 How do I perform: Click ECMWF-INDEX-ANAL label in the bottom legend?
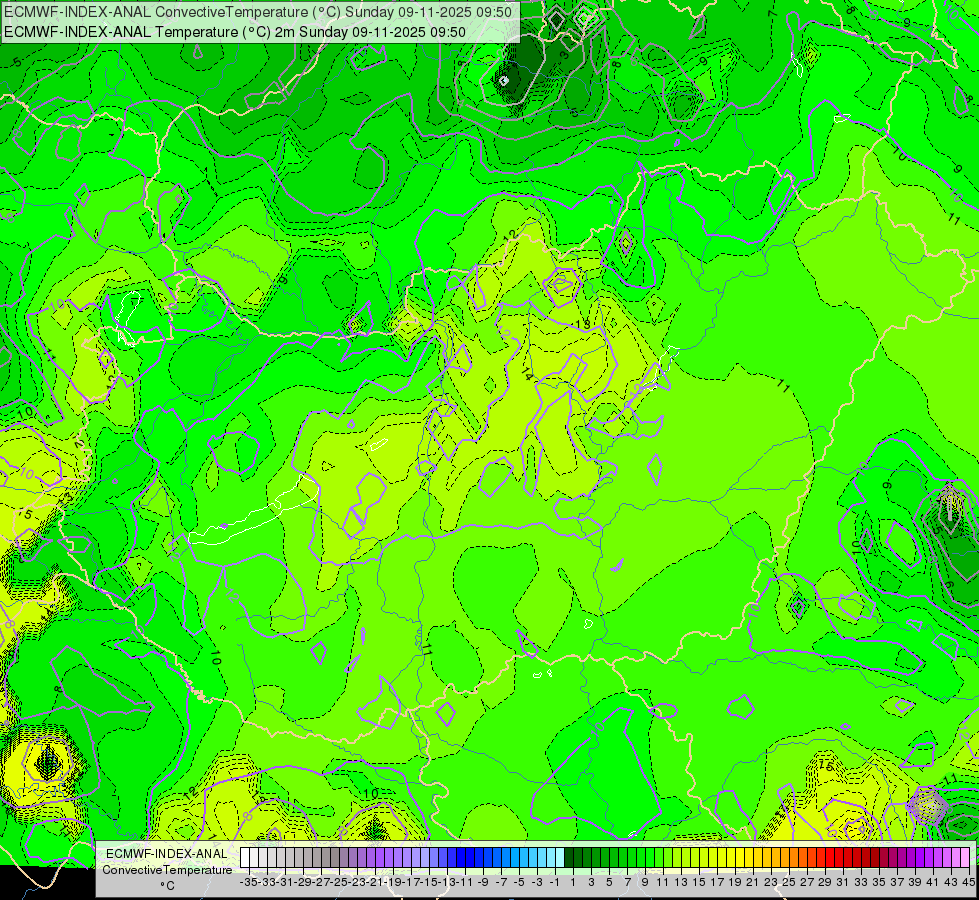click(167, 854)
